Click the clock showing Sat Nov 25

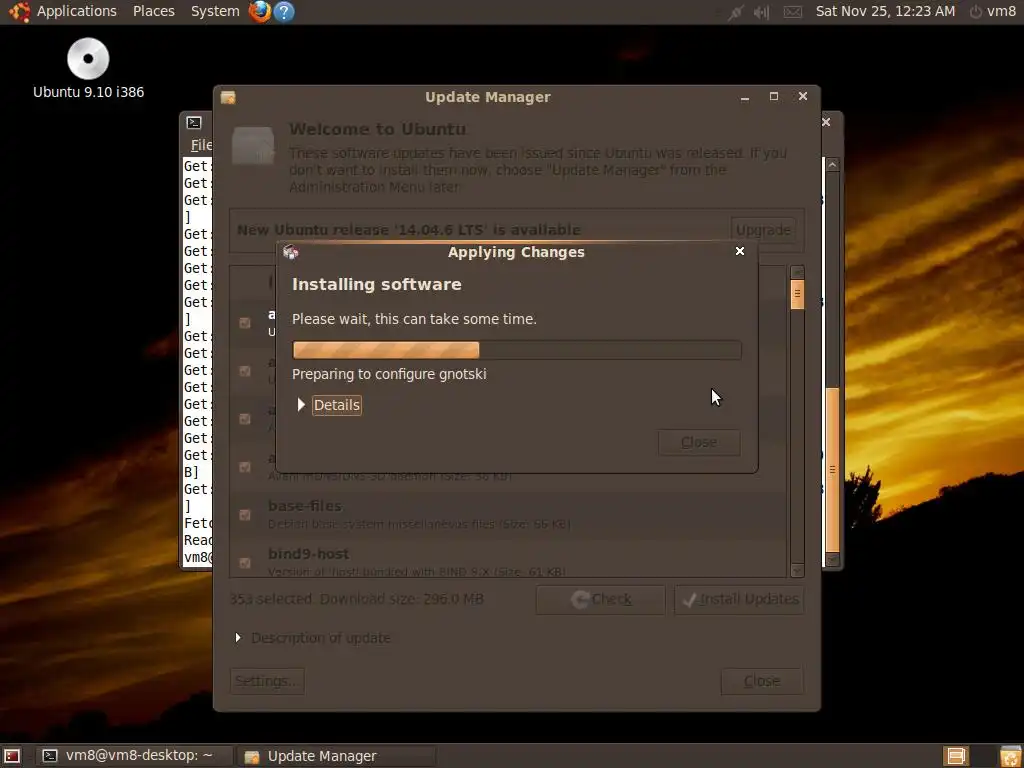885,11
